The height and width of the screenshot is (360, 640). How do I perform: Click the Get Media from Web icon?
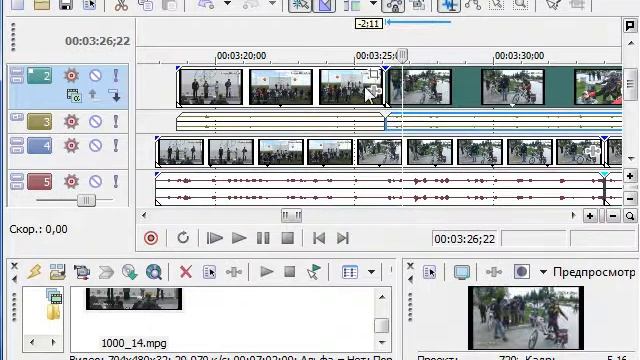tap(154, 272)
